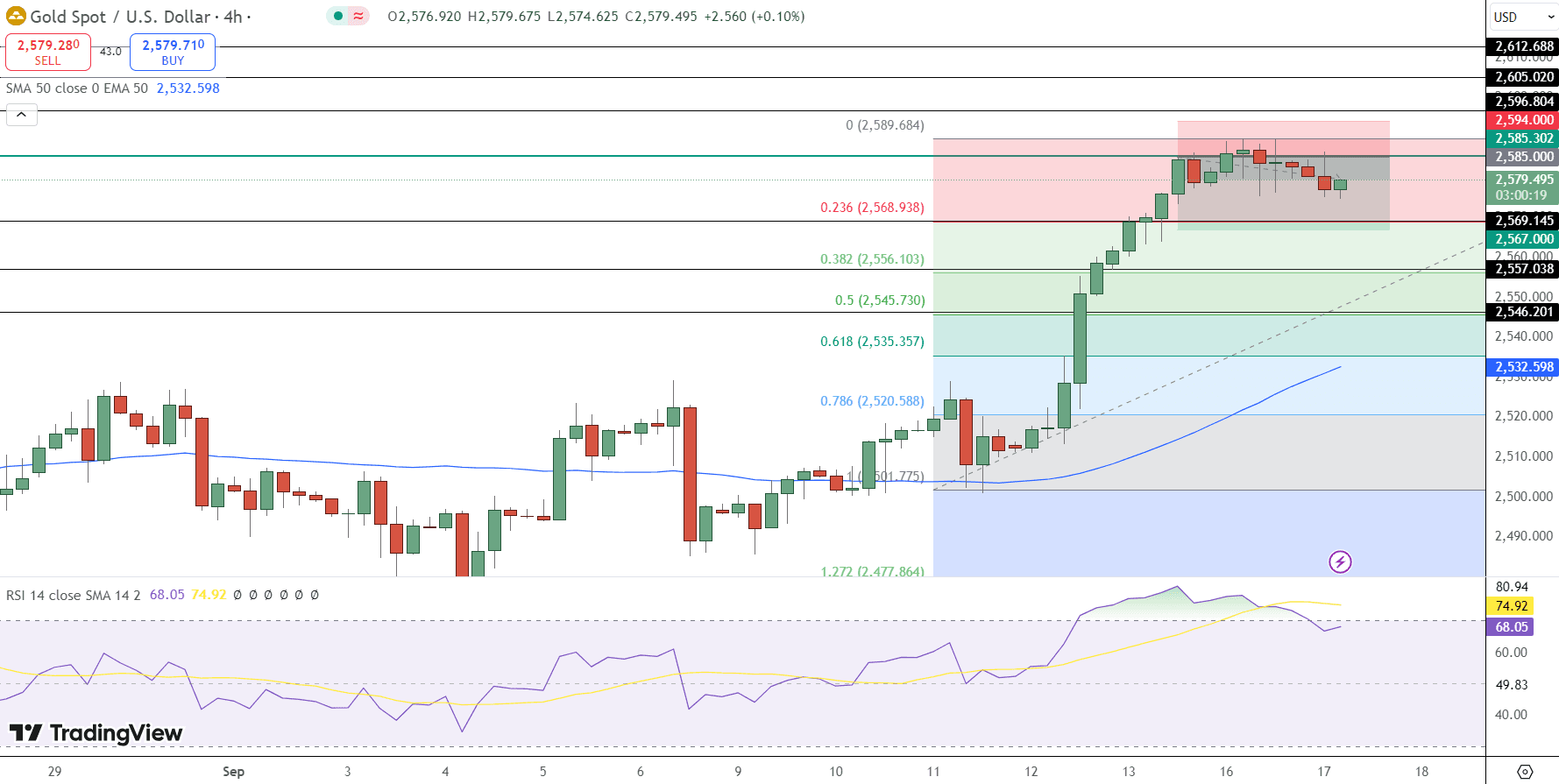The image size is (1559, 784).
Task: Click the pink approximate-data icon
Action: (x=358, y=16)
